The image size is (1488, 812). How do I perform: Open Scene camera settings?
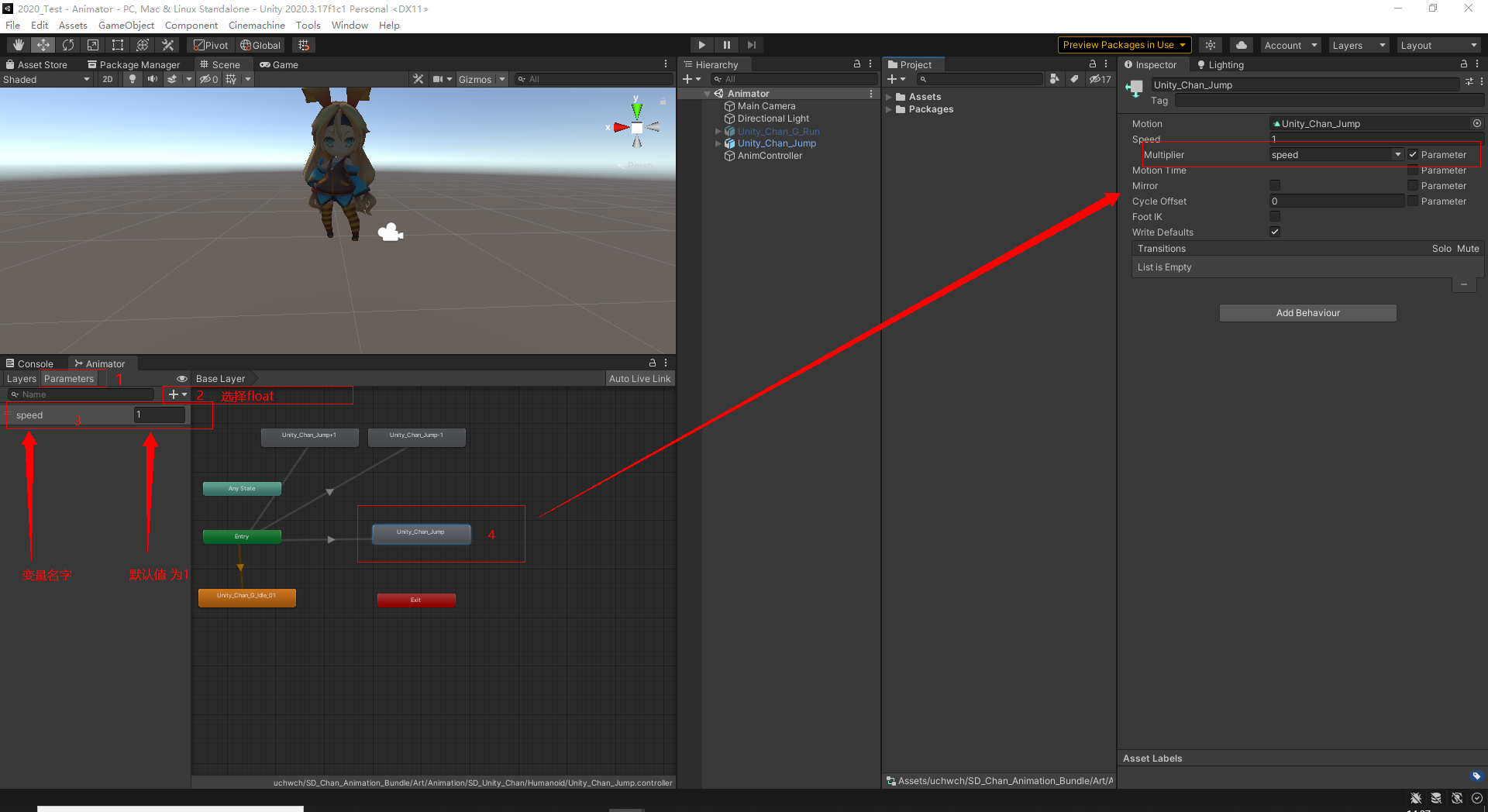pyautogui.click(x=438, y=79)
